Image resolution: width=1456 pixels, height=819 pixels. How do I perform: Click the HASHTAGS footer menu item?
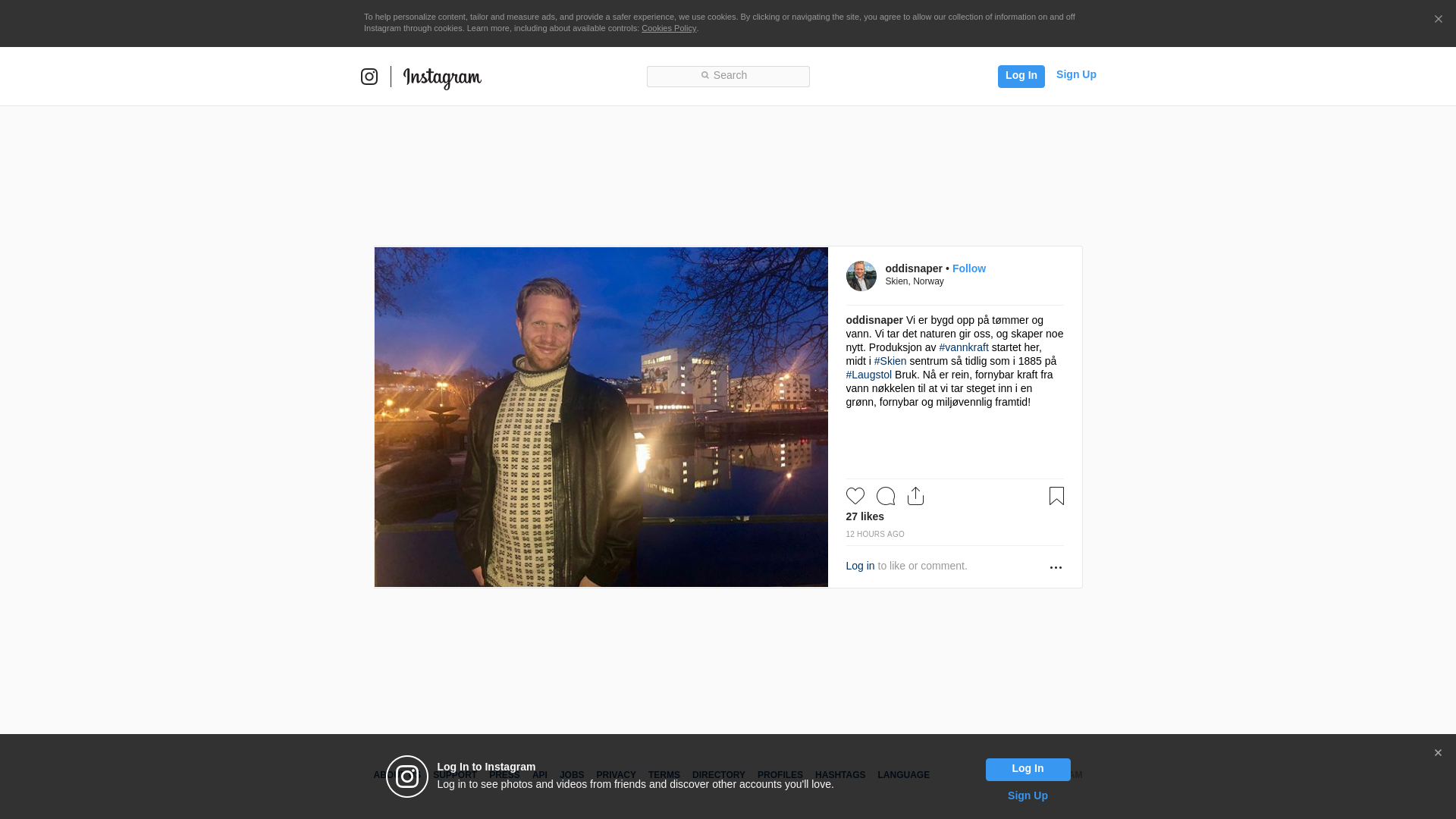(x=839, y=775)
